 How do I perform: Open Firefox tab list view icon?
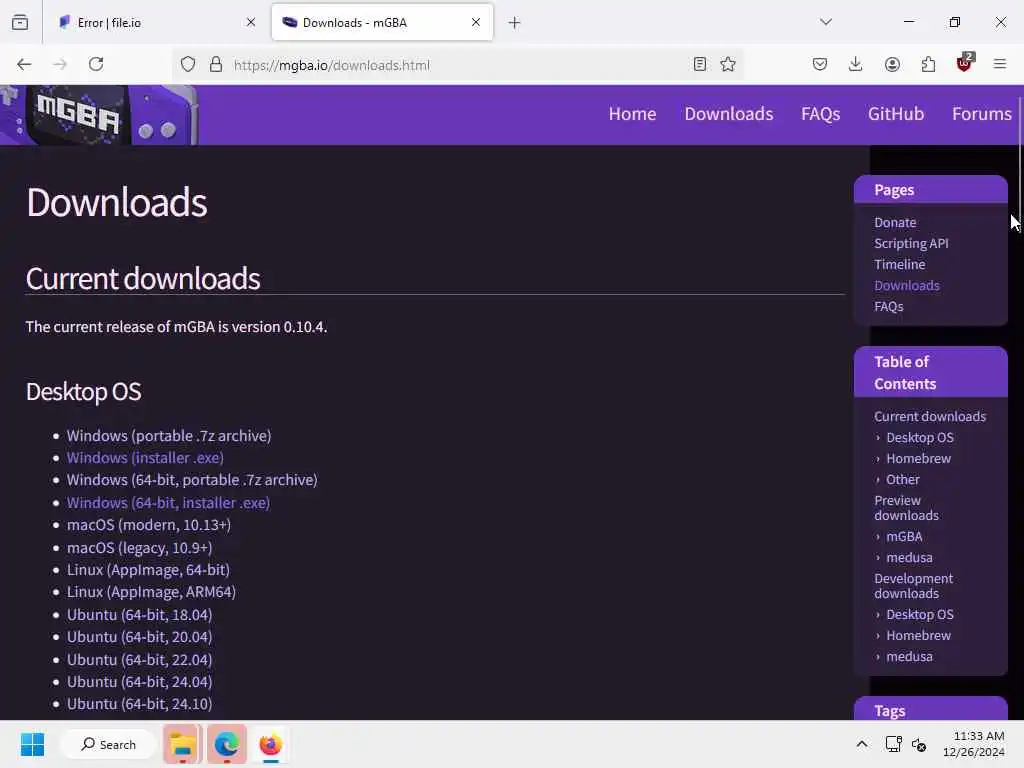click(x=20, y=22)
